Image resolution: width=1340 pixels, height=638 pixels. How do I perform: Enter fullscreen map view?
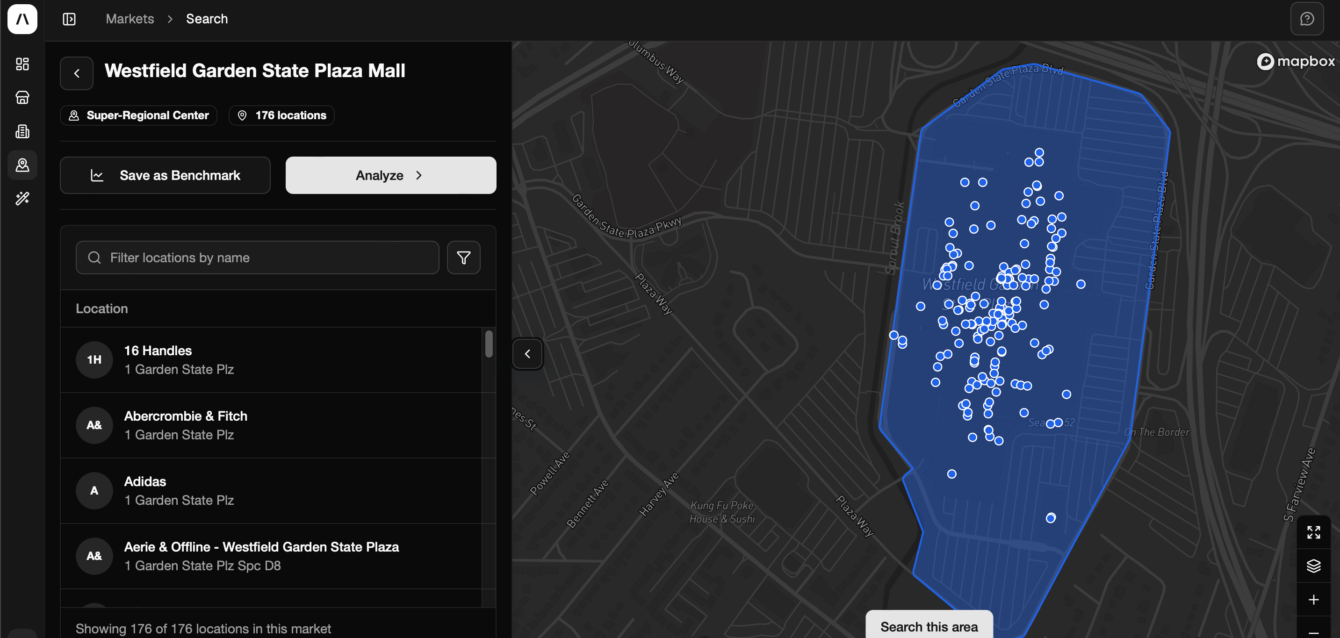click(1314, 532)
